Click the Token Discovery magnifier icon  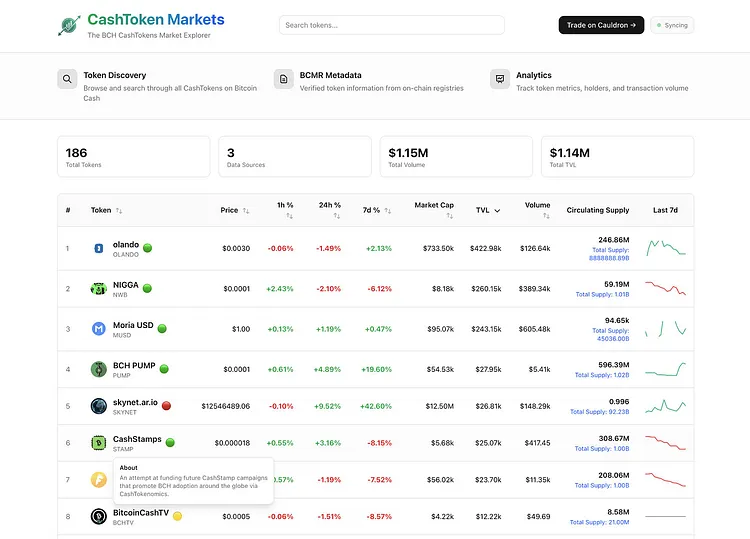pos(67,79)
